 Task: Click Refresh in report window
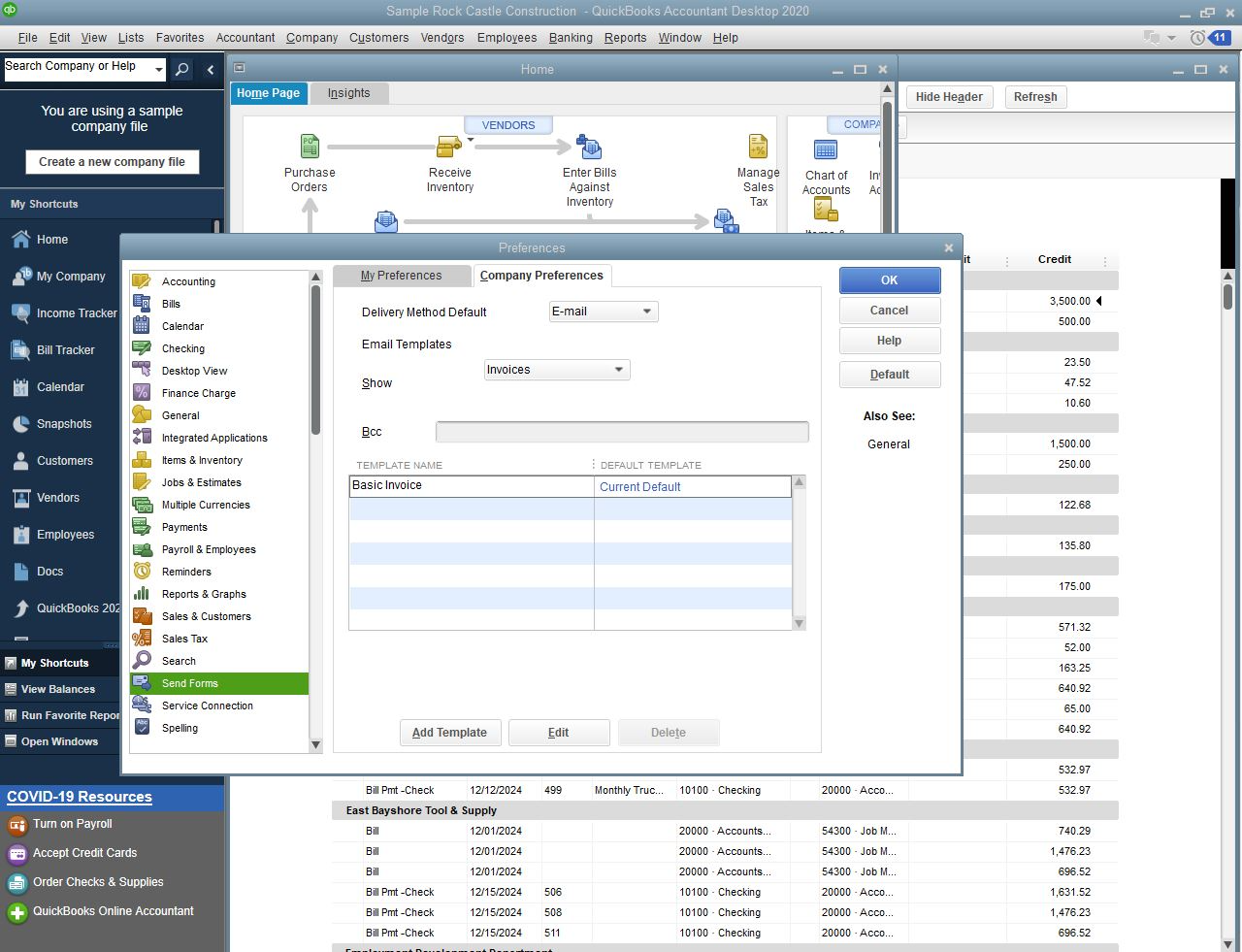[x=1035, y=97]
